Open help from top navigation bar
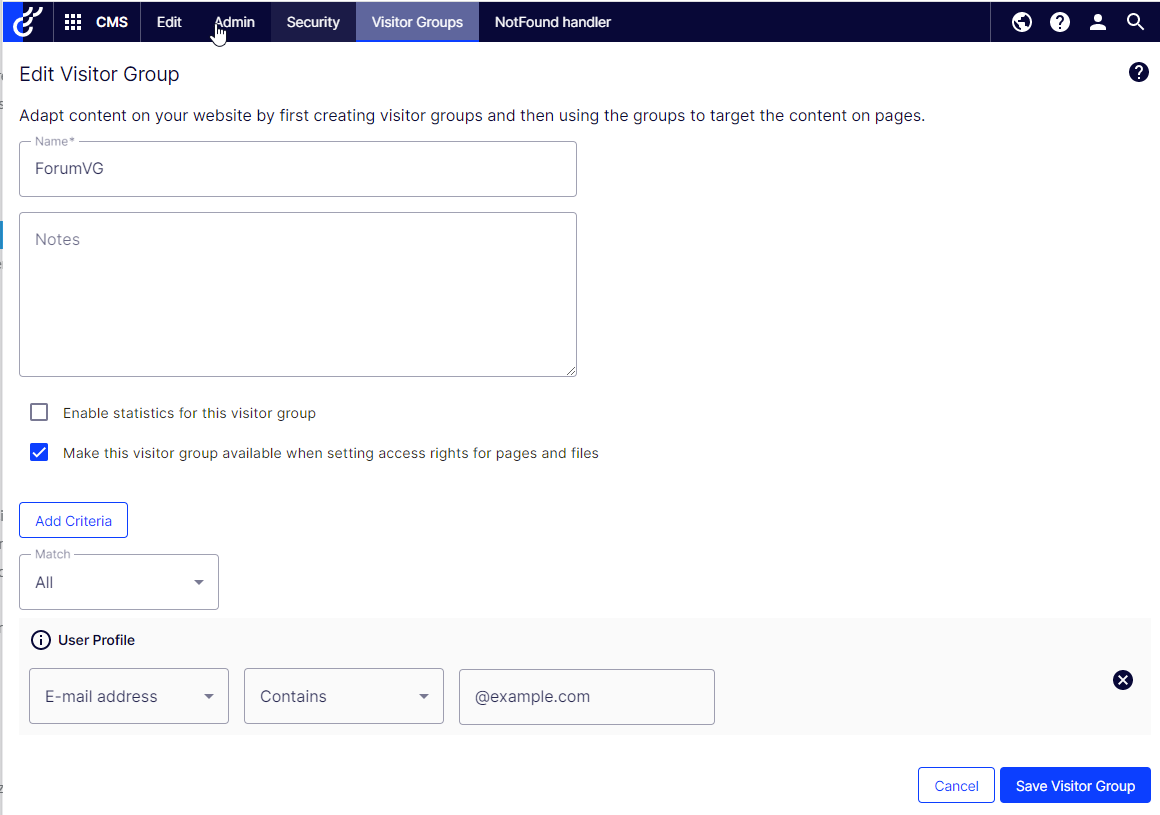The width and height of the screenshot is (1160, 815). coord(1060,22)
